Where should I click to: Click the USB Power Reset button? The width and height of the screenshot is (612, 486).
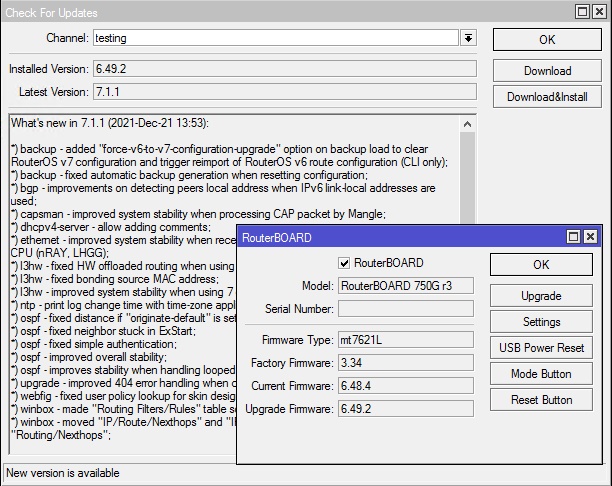(541, 347)
